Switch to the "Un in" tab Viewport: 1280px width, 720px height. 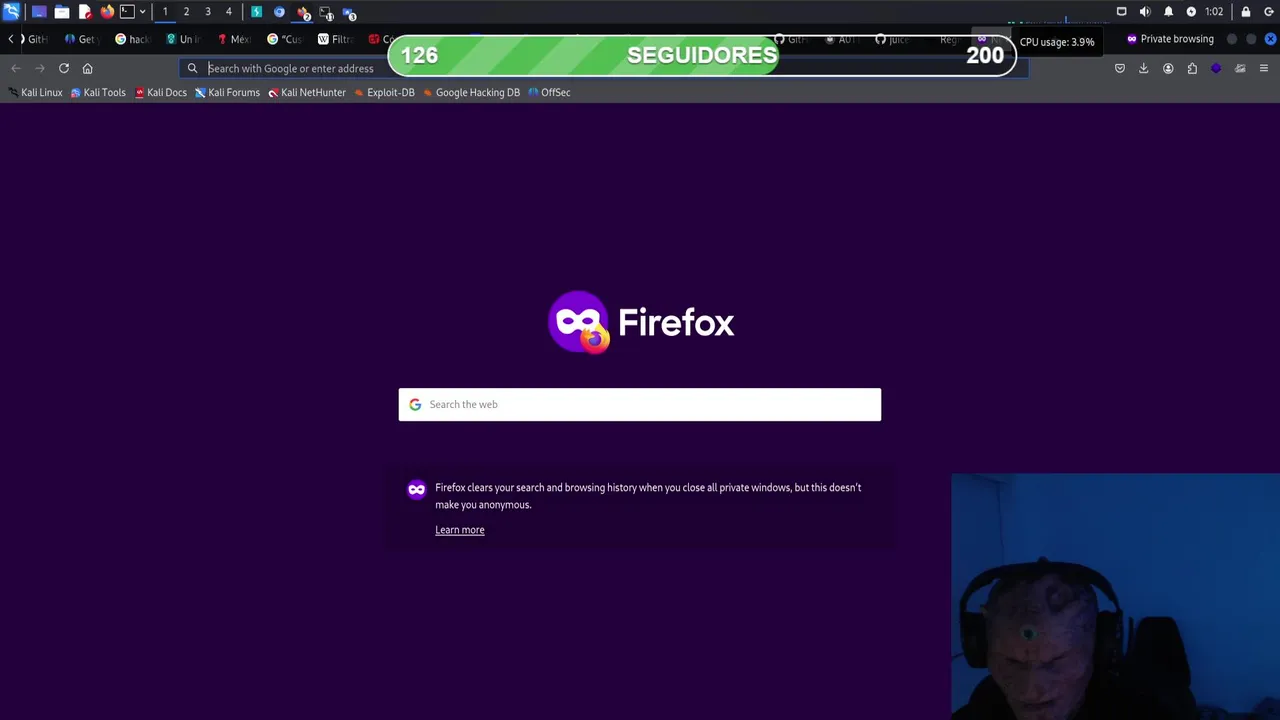coord(184,39)
